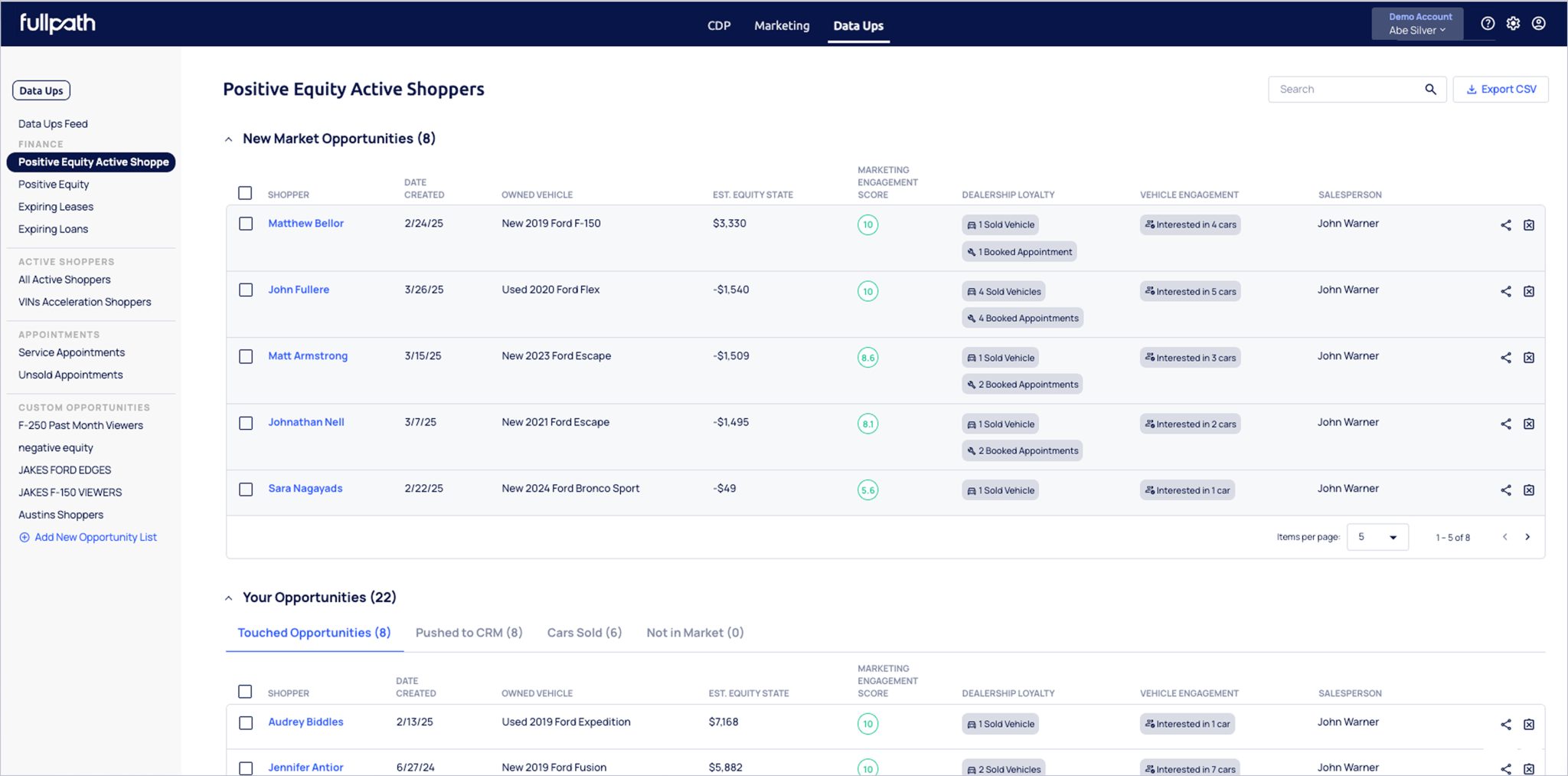This screenshot has width=1568, height=776.
Task: Click the help question mark icon
Action: 1488,24
